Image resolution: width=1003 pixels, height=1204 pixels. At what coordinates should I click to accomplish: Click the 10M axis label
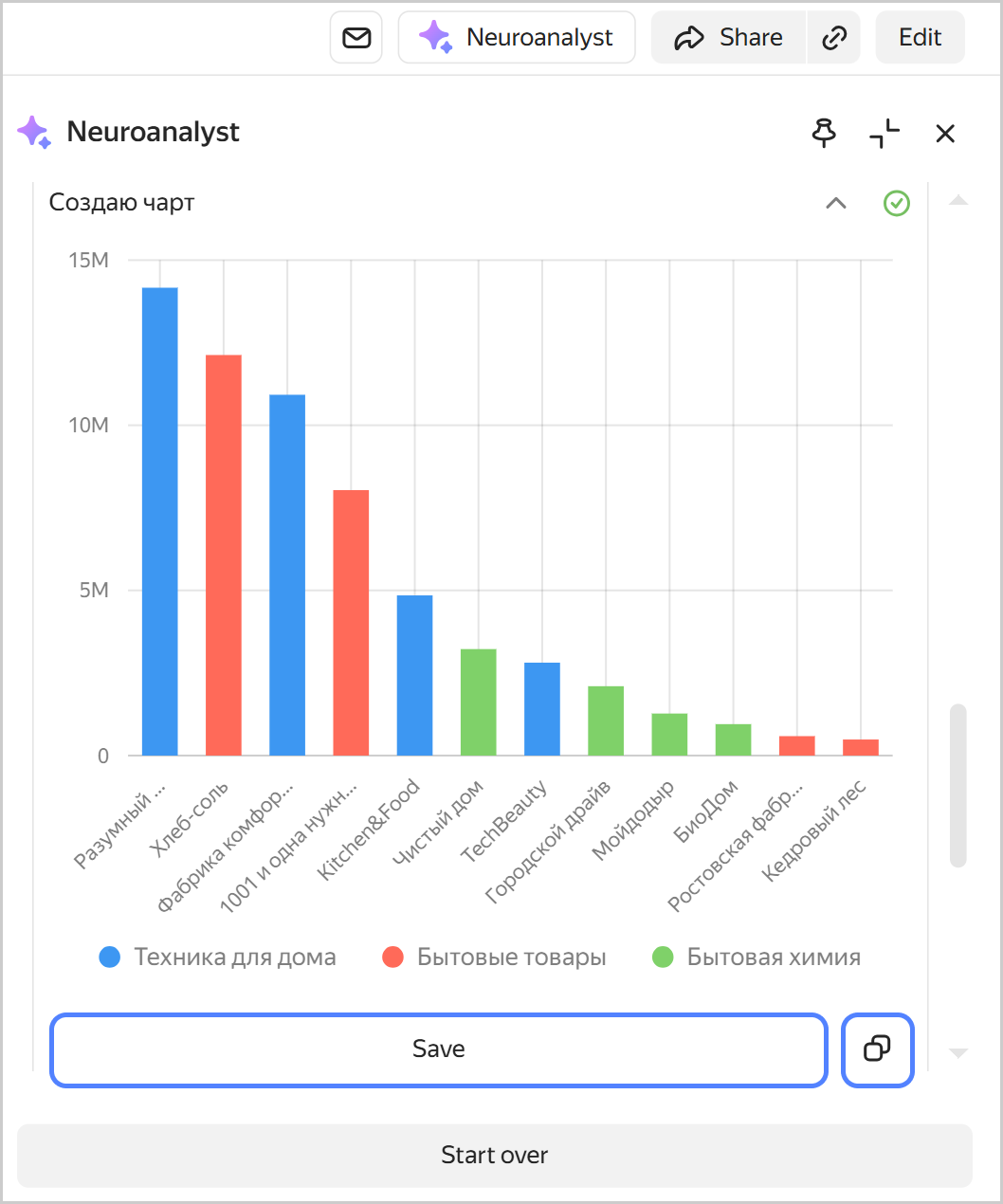(88, 426)
